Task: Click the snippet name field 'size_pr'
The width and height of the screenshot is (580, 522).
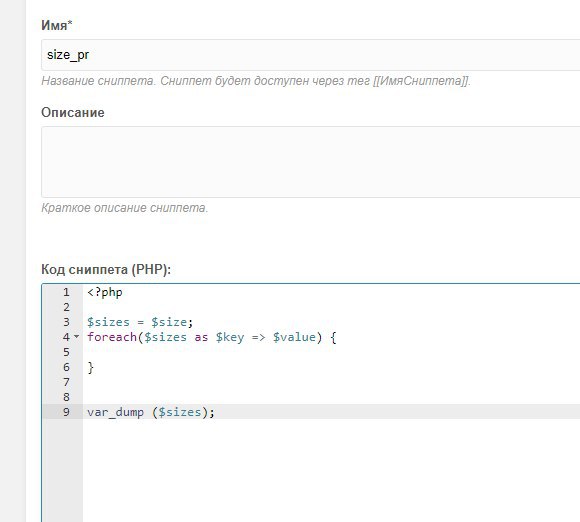Action: coord(310,55)
